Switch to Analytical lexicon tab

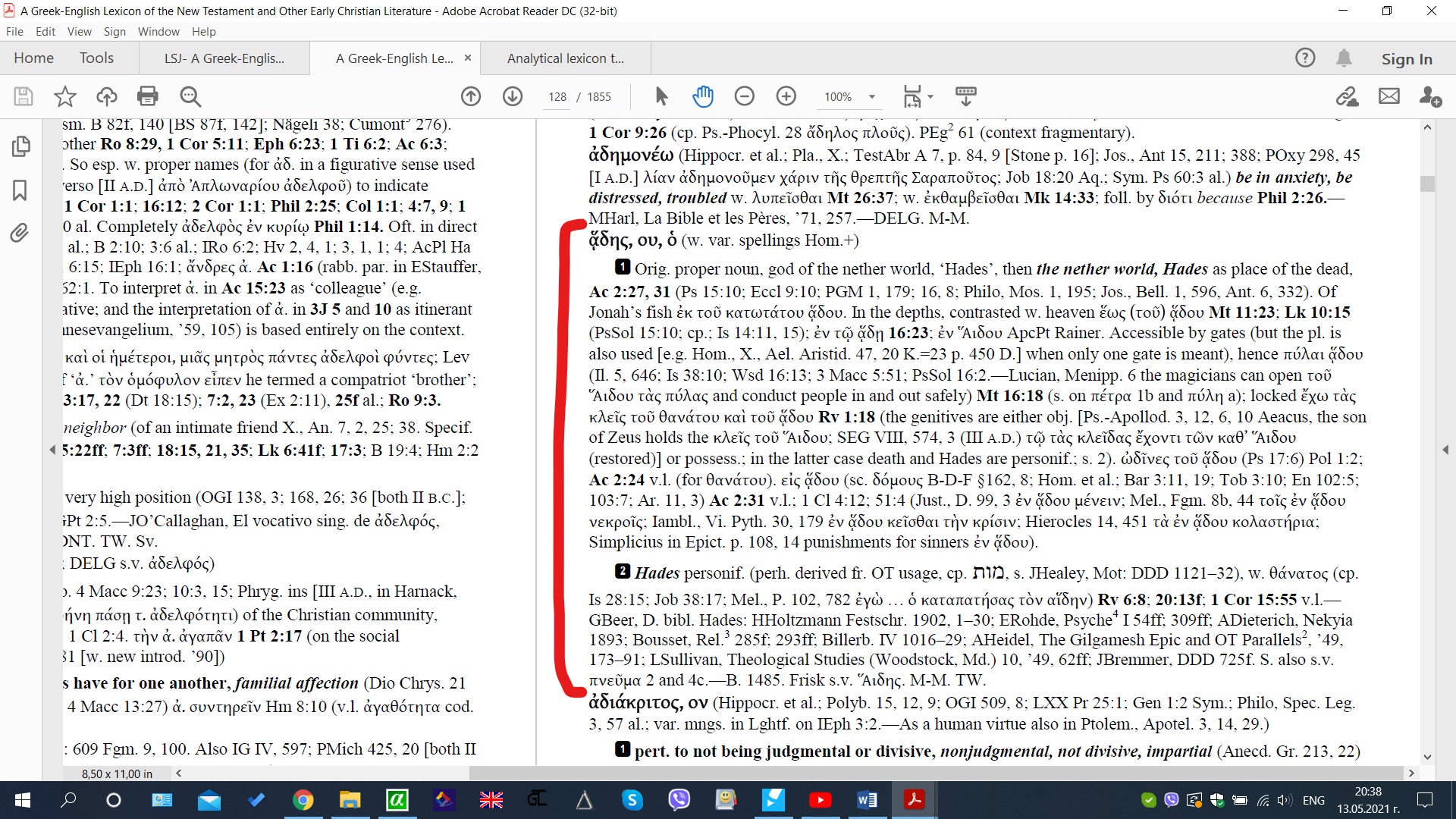point(565,58)
